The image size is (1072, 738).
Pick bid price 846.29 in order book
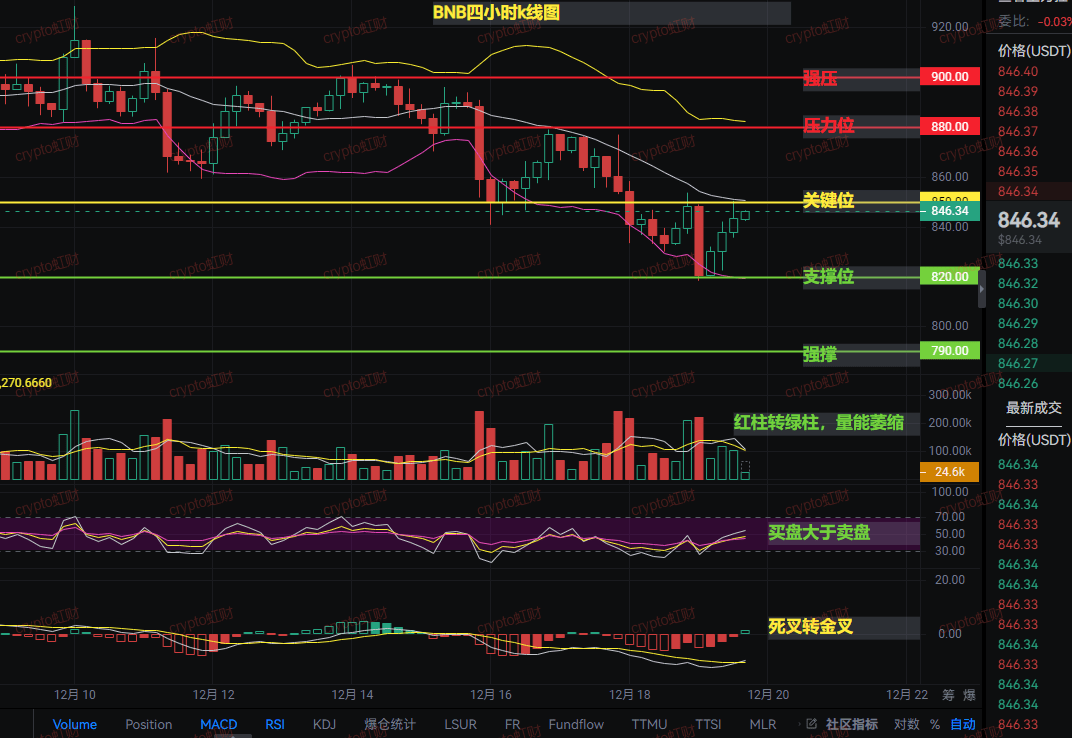point(1017,323)
